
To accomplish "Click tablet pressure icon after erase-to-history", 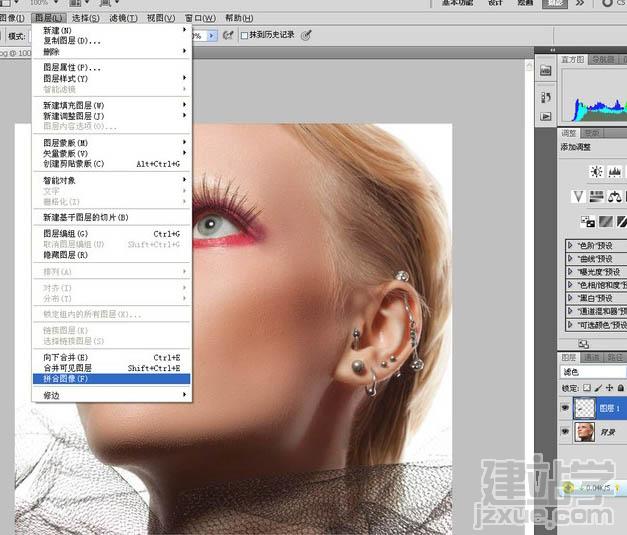I will pos(306,35).
